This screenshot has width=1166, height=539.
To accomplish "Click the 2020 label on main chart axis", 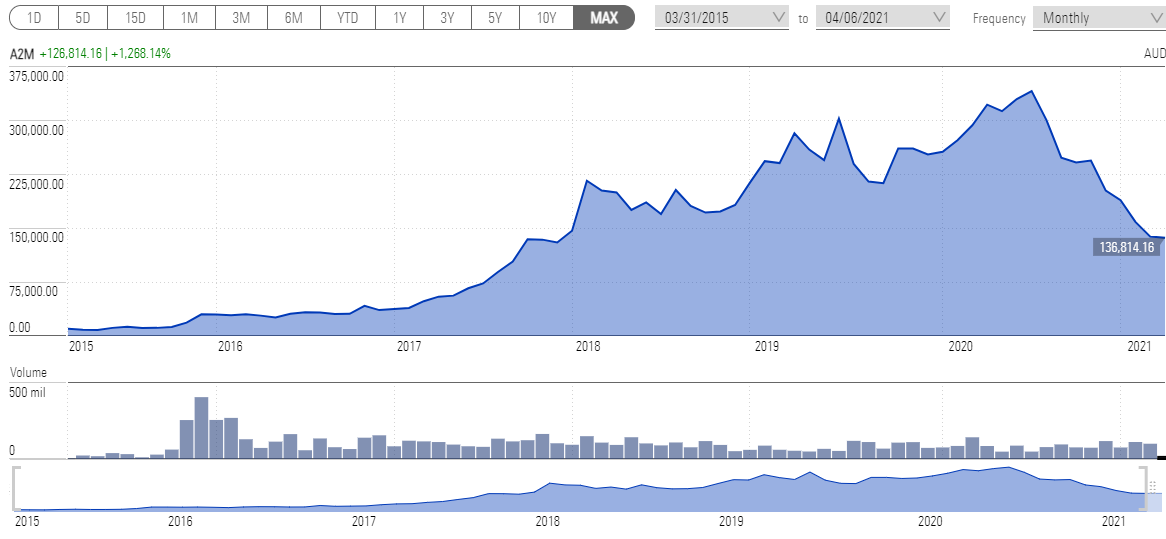I will (x=961, y=346).
